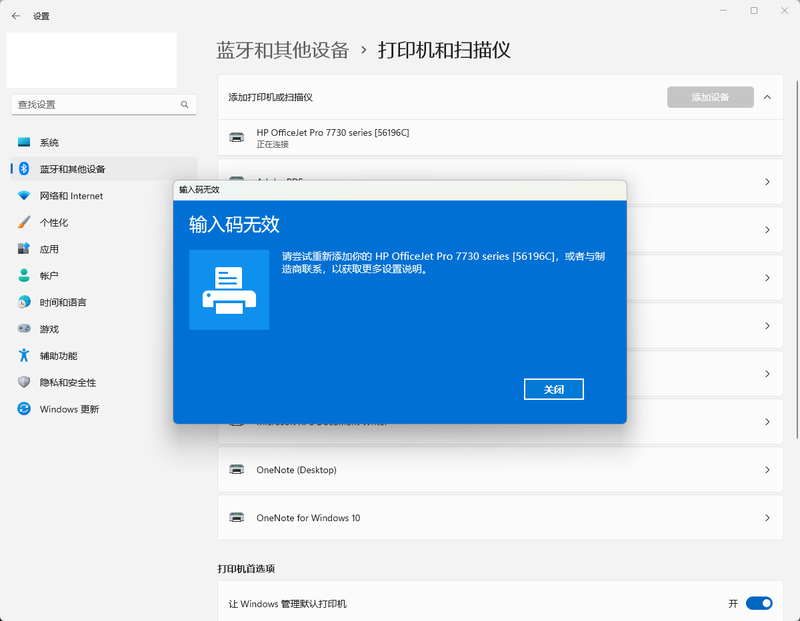Image resolution: width=800 pixels, height=621 pixels.
Task: Click the accessibility figure icon for 辅助功能
Action: click(x=24, y=356)
